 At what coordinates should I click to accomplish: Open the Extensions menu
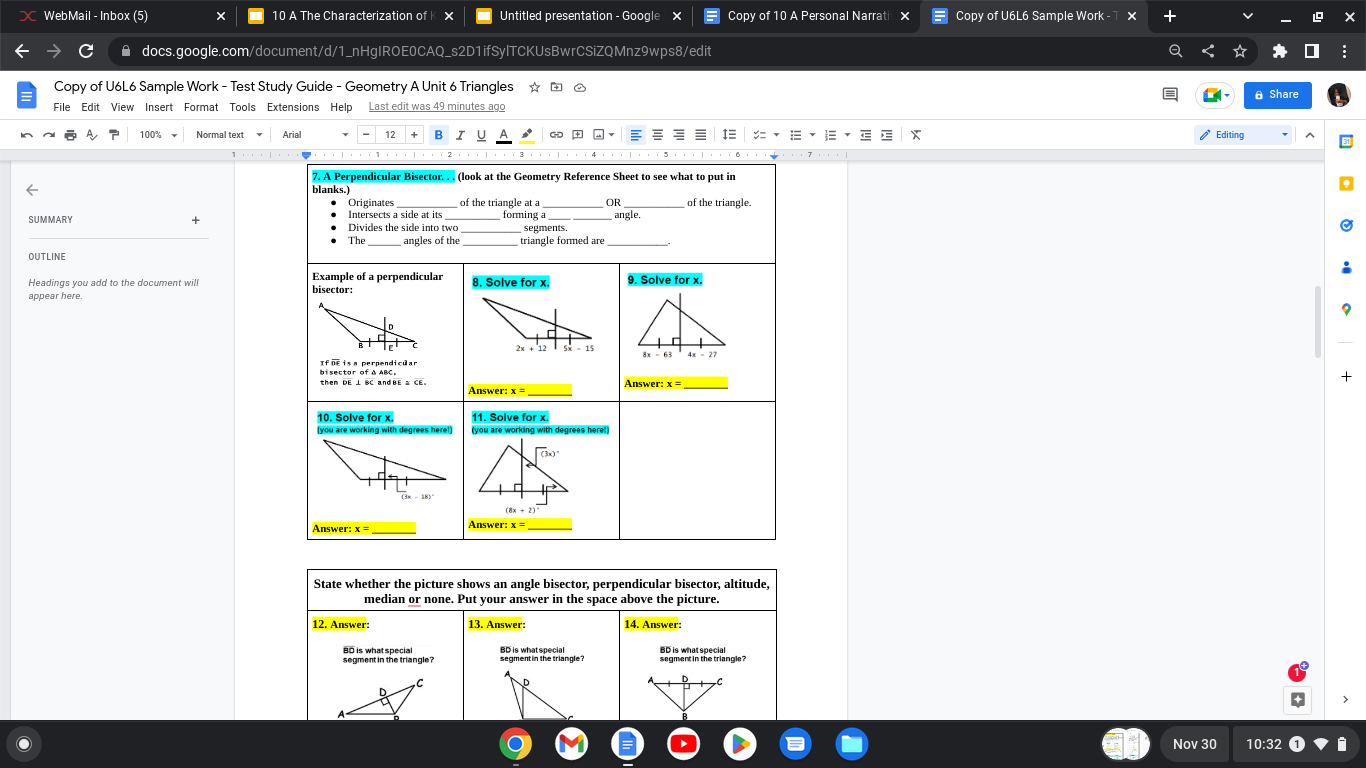coord(293,107)
